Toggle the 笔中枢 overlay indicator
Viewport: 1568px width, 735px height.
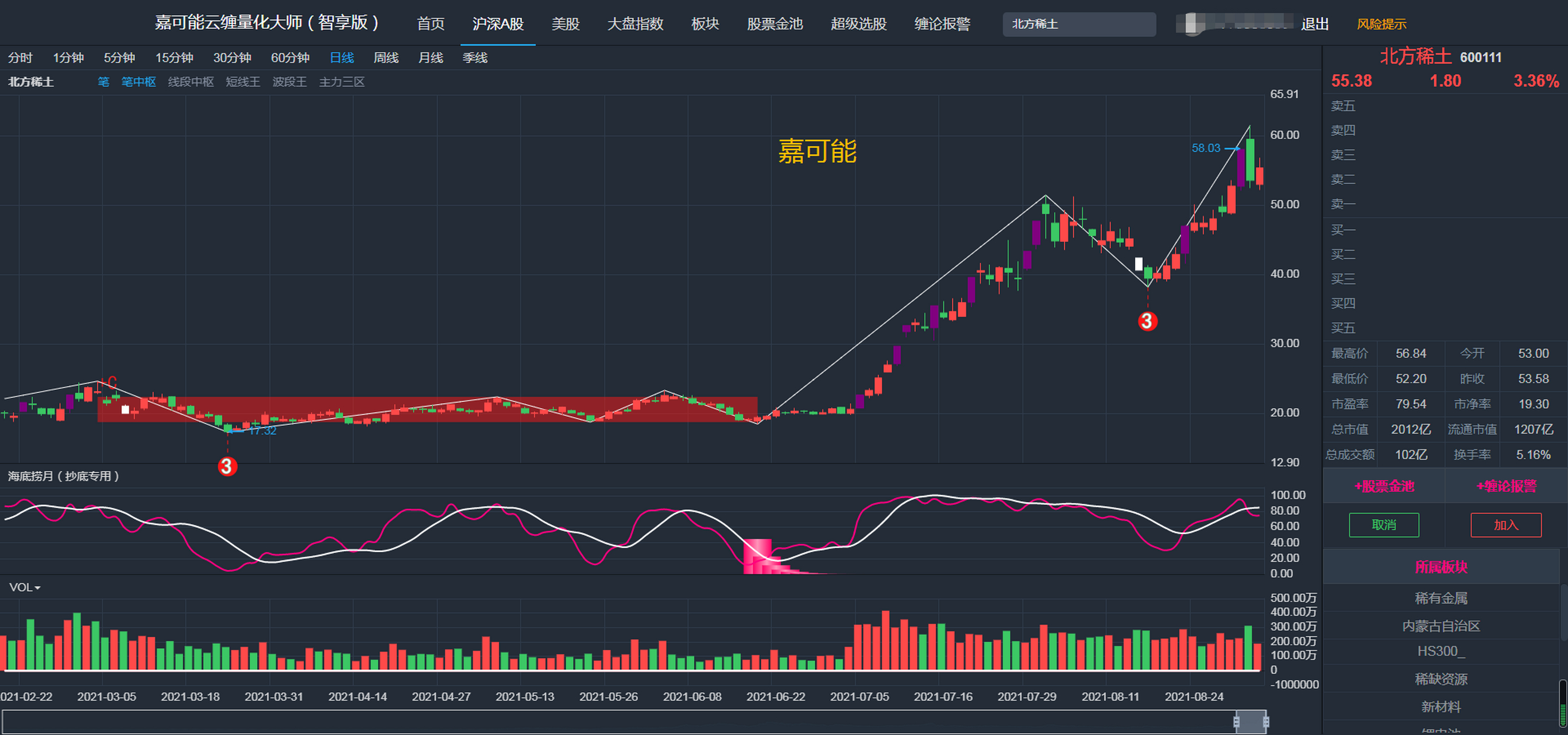138,82
